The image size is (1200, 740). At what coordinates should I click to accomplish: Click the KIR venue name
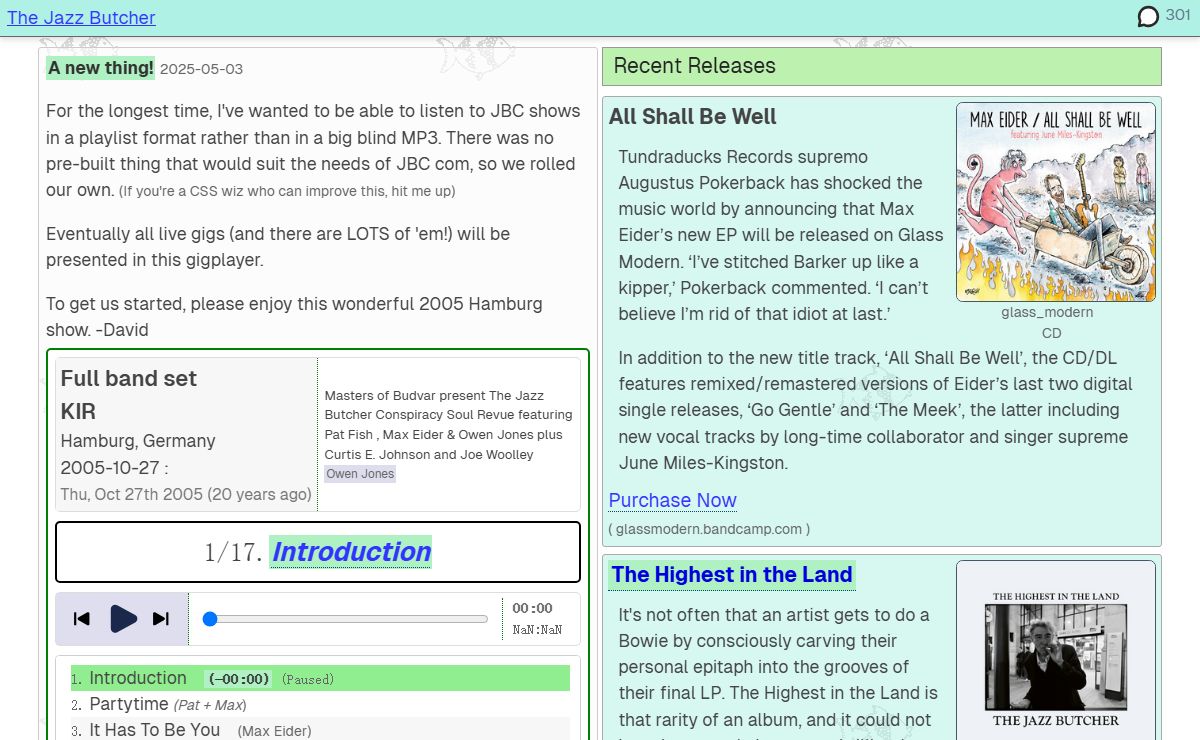tap(78, 411)
